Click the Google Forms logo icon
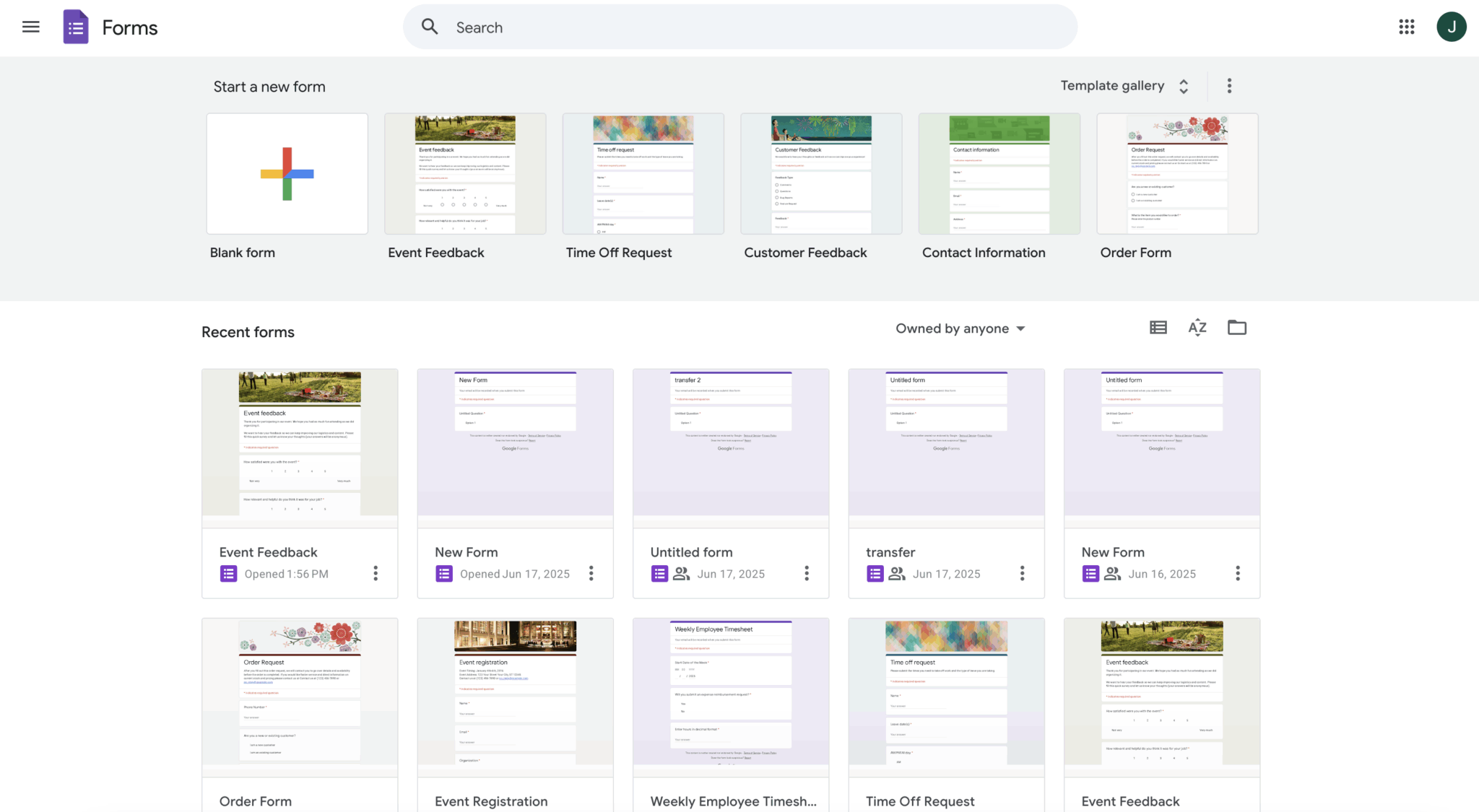The image size is (1479, 812). 75,27
